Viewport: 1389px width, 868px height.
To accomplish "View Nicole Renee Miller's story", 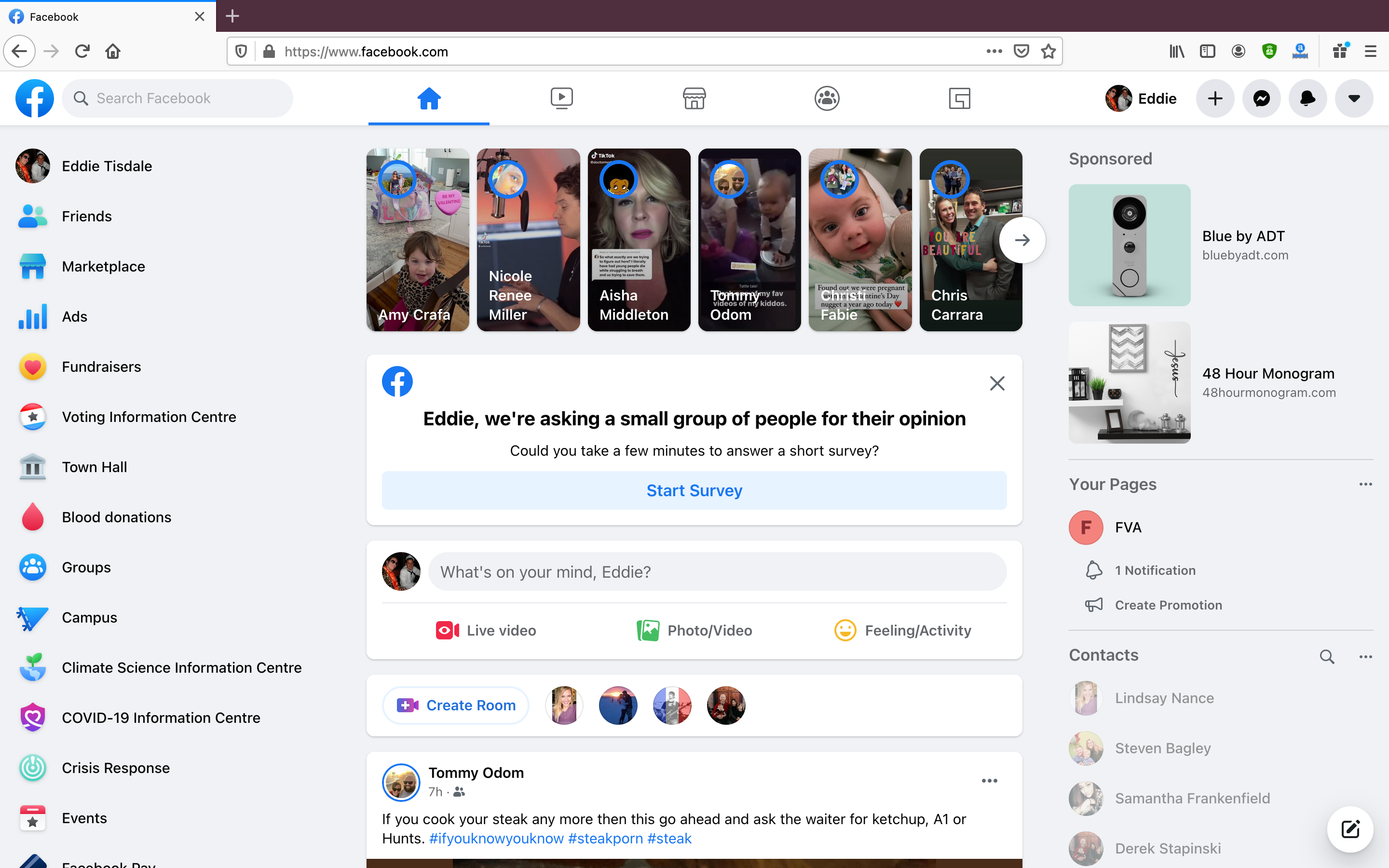I will point(528,240).
